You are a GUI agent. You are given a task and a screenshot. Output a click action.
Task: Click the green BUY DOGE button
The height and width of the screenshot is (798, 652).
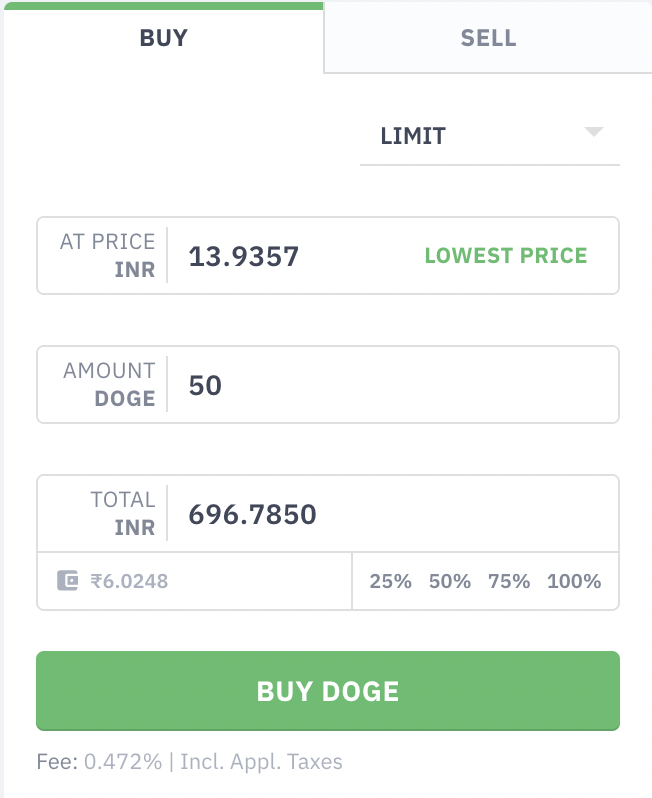pos(328,691)
